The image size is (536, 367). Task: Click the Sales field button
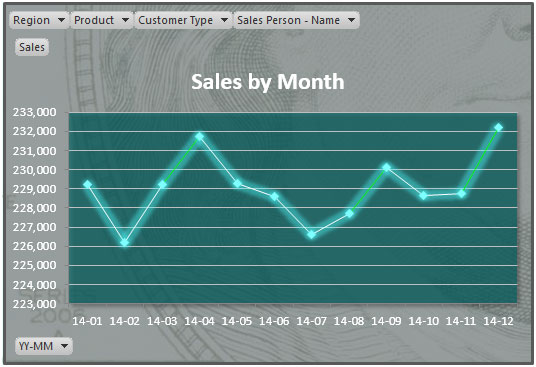(32, 47)
